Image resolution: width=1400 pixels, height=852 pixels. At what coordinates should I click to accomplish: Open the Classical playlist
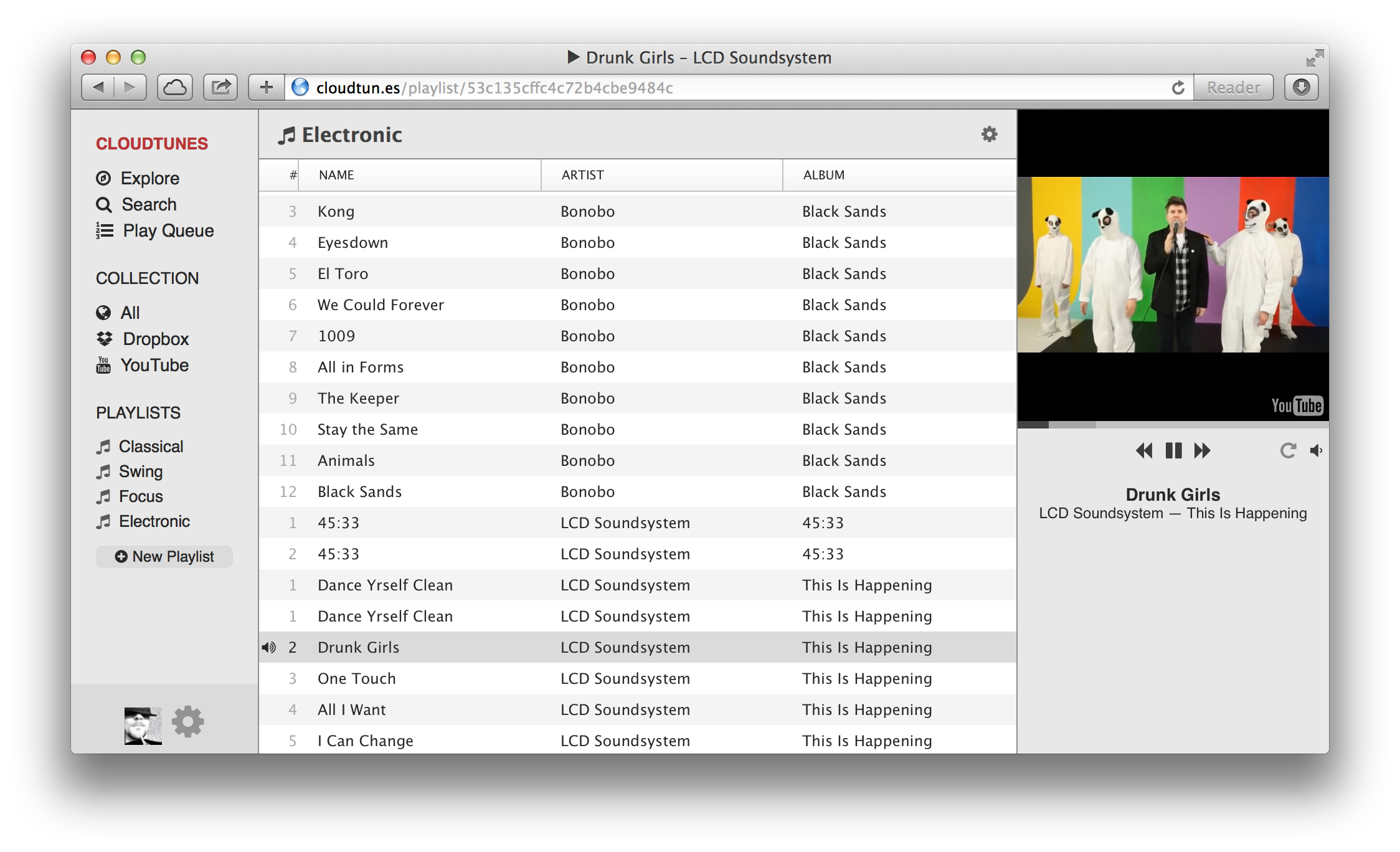point(151,447)
